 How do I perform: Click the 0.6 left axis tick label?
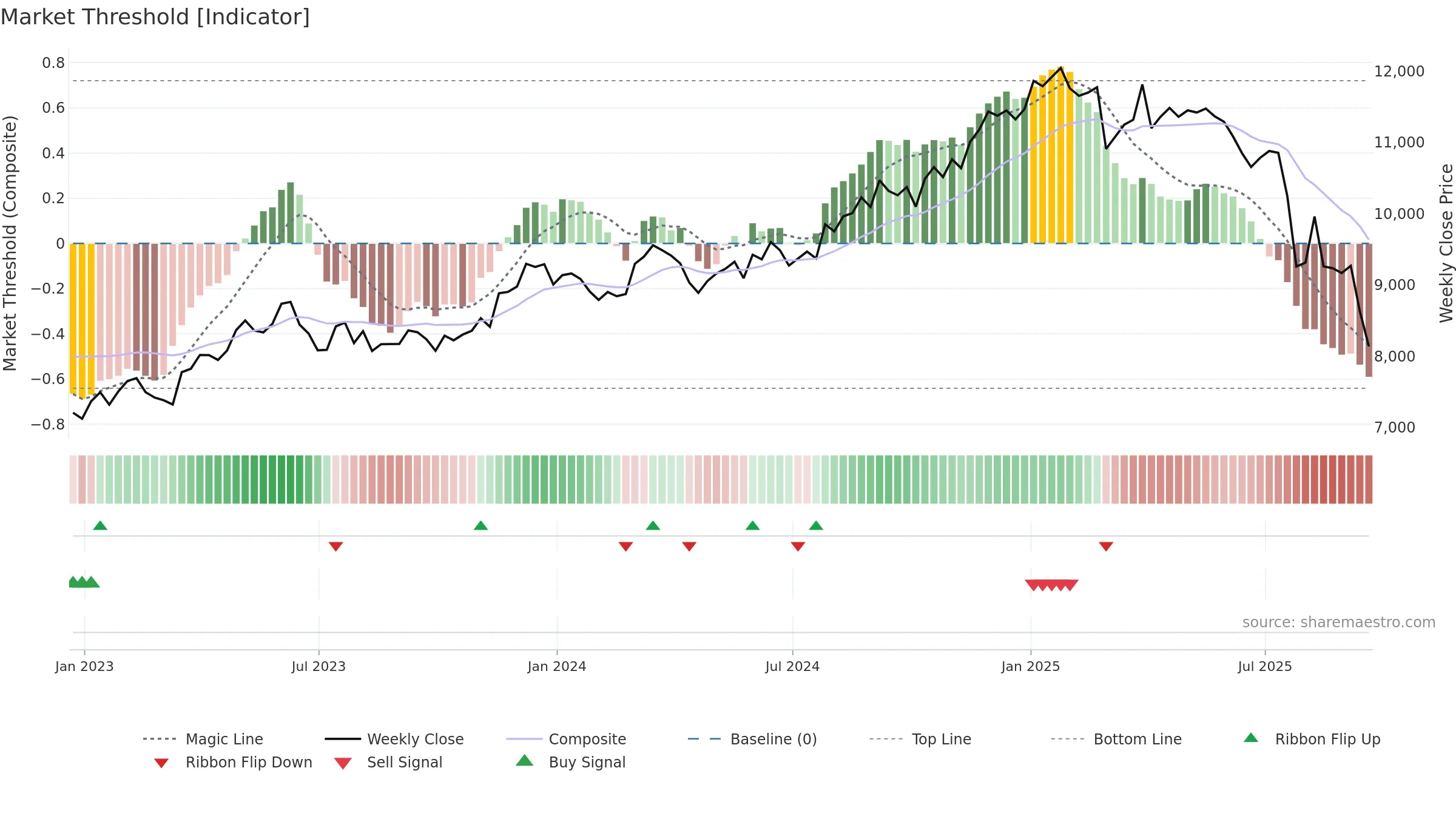53,108
